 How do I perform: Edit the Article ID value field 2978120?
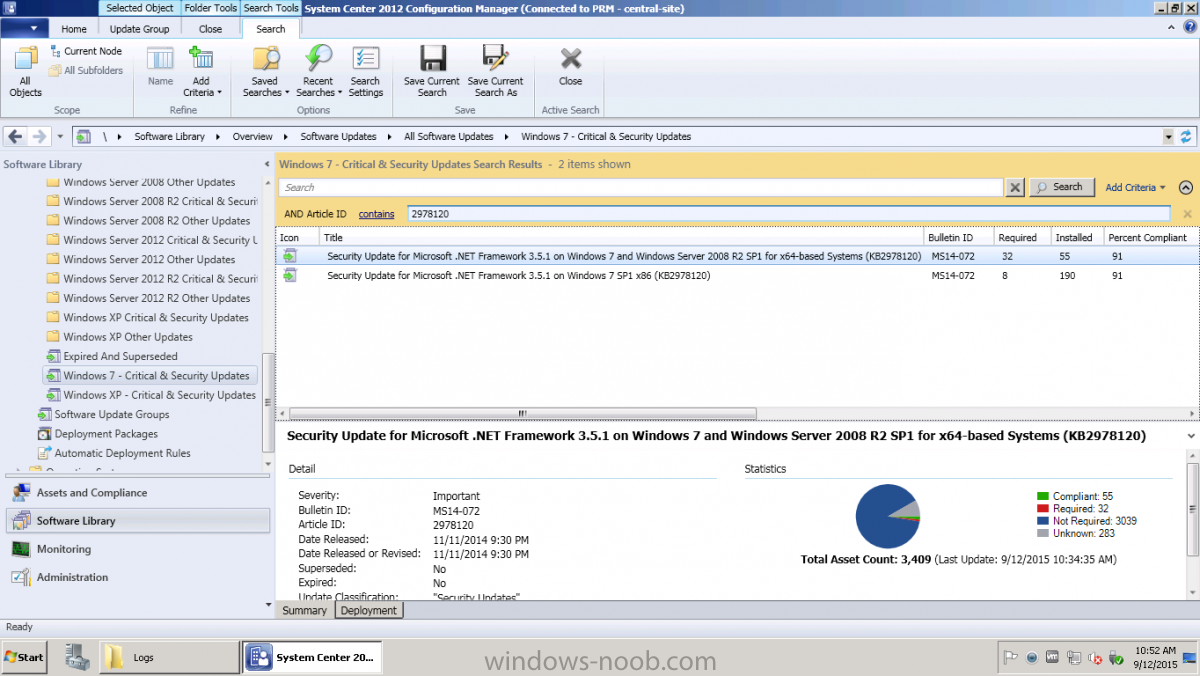(788, 213)
